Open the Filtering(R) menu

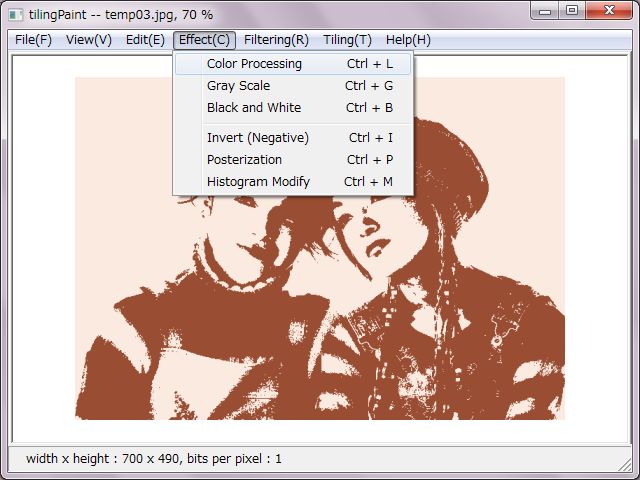click(276, 40)
